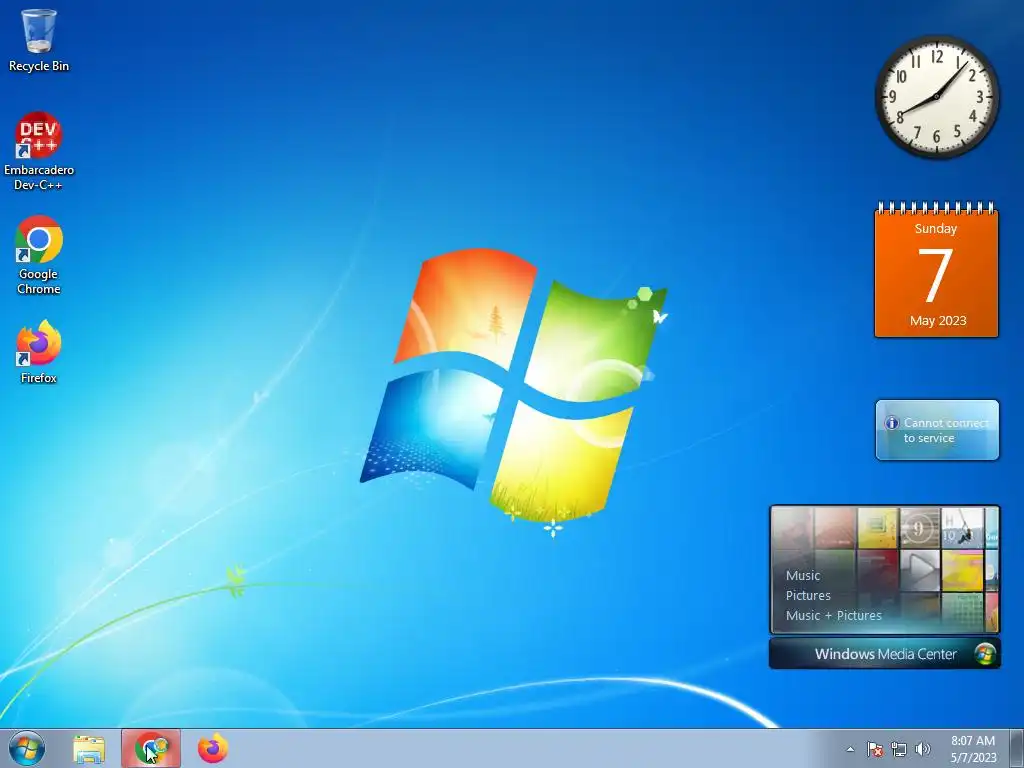Click the Show desktop button strip
Screen dimensions: 1024x768
click(x=1016, y=749)
